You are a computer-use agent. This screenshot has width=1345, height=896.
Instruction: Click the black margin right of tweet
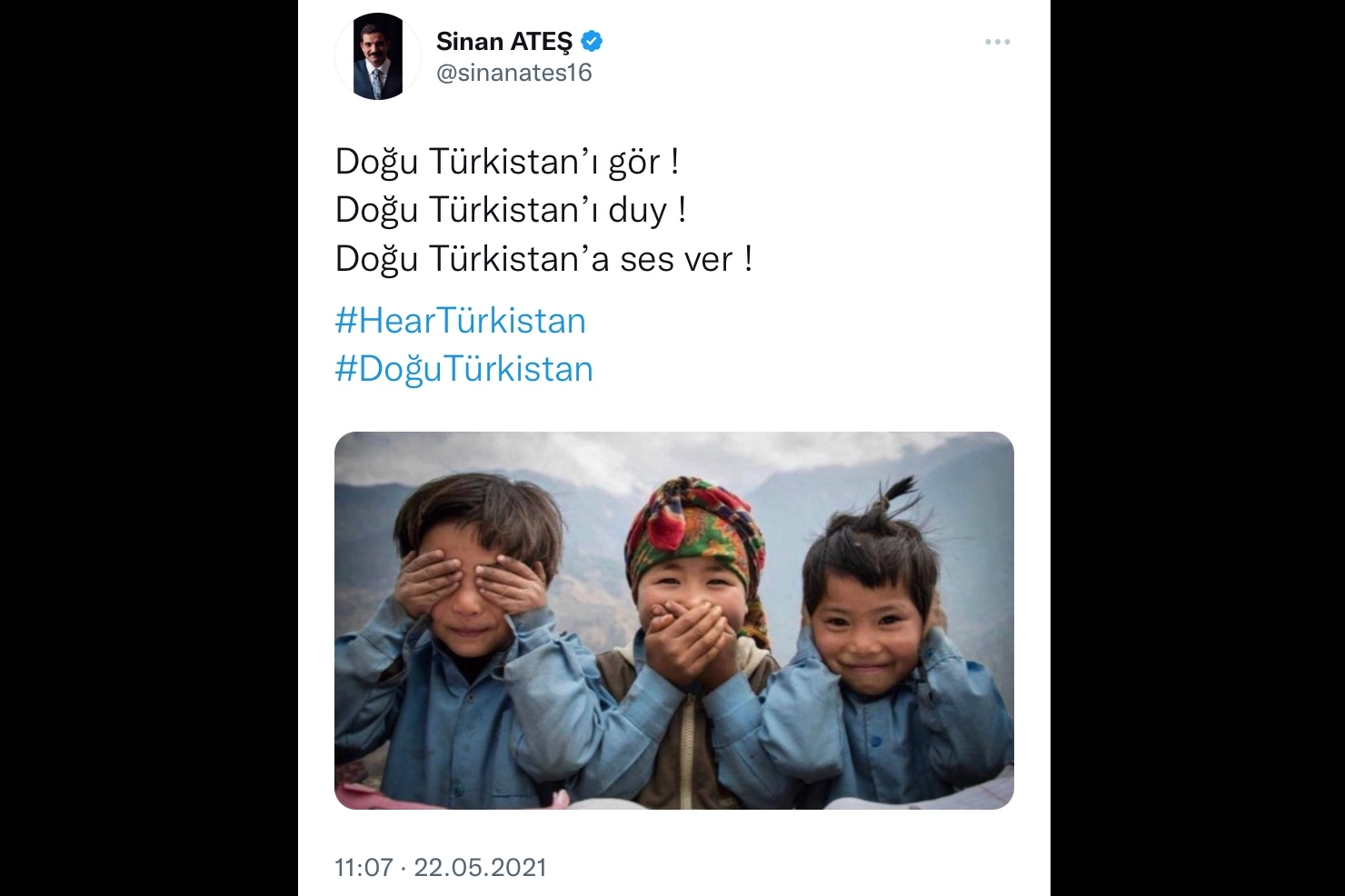click(x=1198, y=448)
